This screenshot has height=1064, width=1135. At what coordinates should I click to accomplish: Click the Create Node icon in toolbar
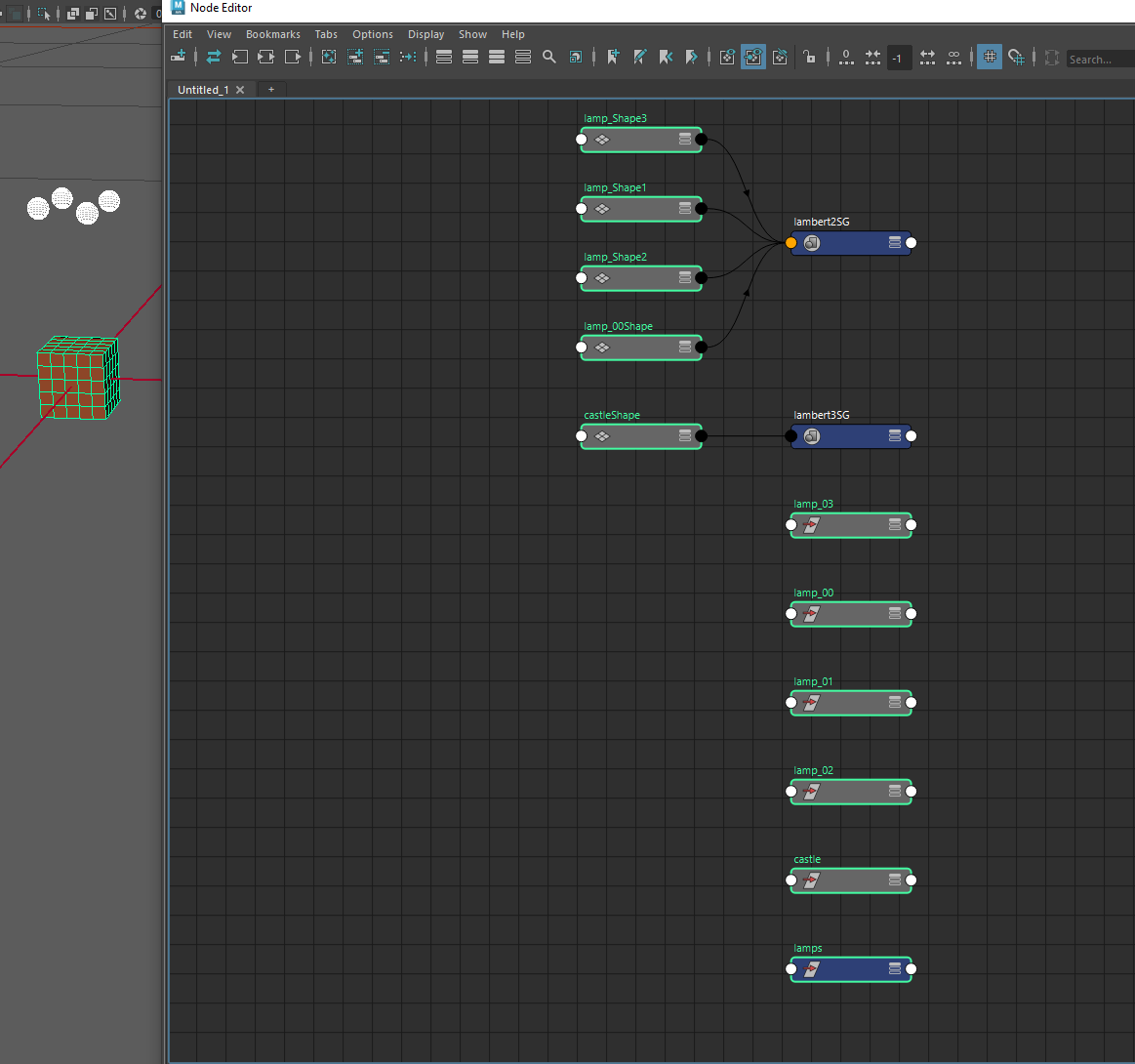coord(179,58)
